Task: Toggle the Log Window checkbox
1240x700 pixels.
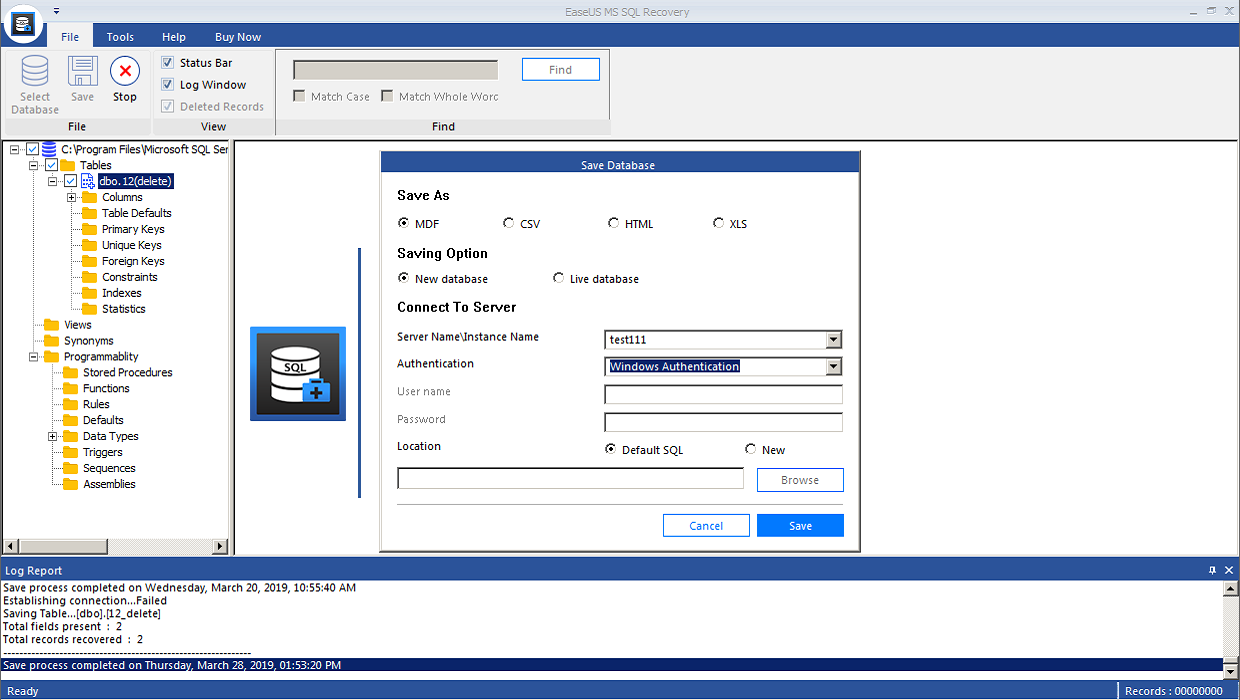Action: tap(168, 85)
